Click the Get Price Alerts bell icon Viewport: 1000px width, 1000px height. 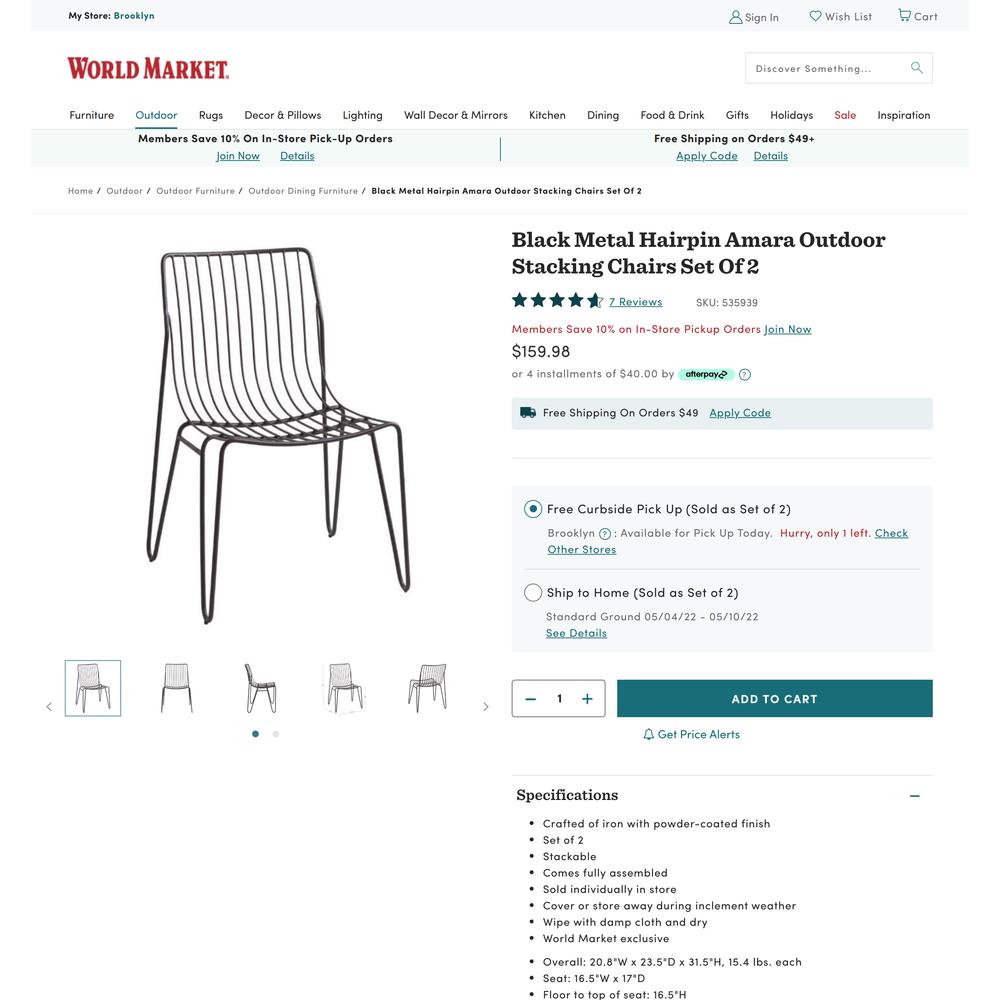tap(649, 734)
